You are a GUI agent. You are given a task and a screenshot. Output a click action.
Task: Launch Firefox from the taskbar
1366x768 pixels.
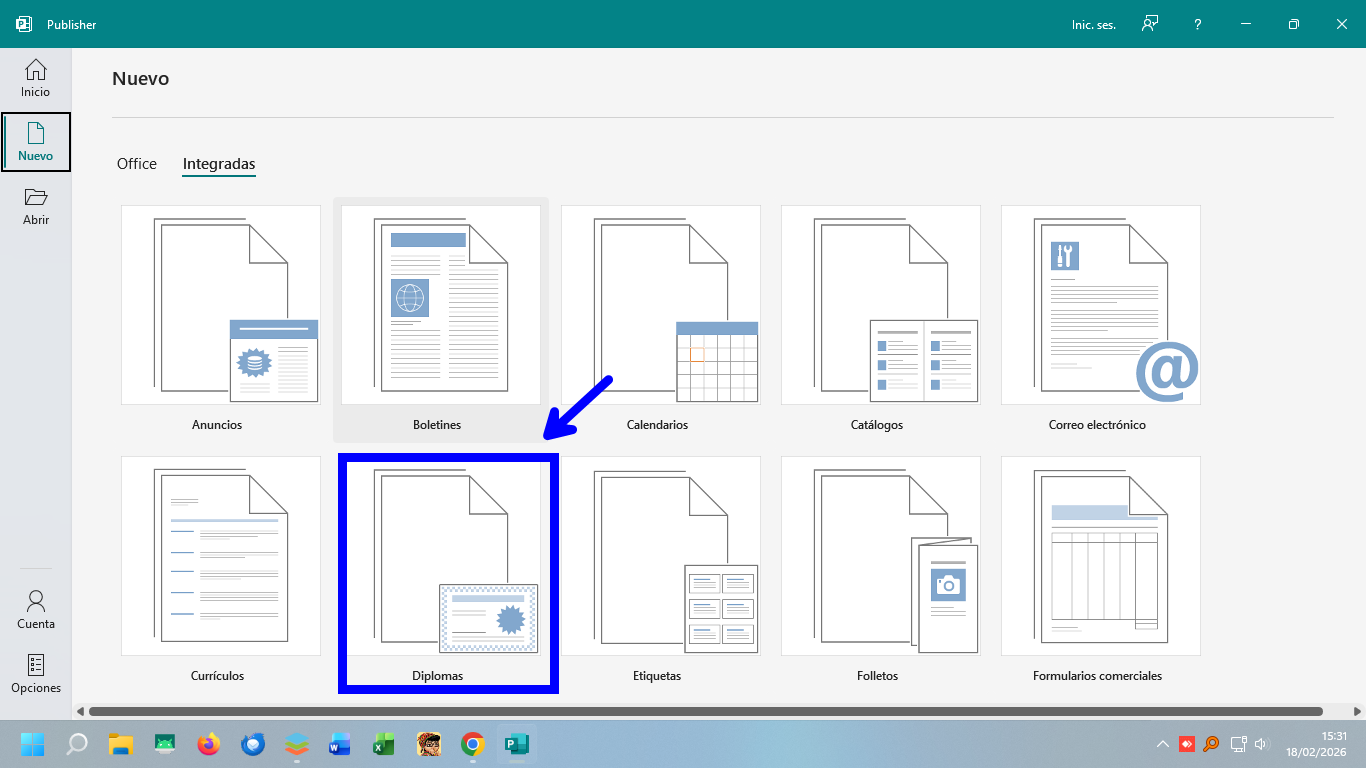point(208,744)
